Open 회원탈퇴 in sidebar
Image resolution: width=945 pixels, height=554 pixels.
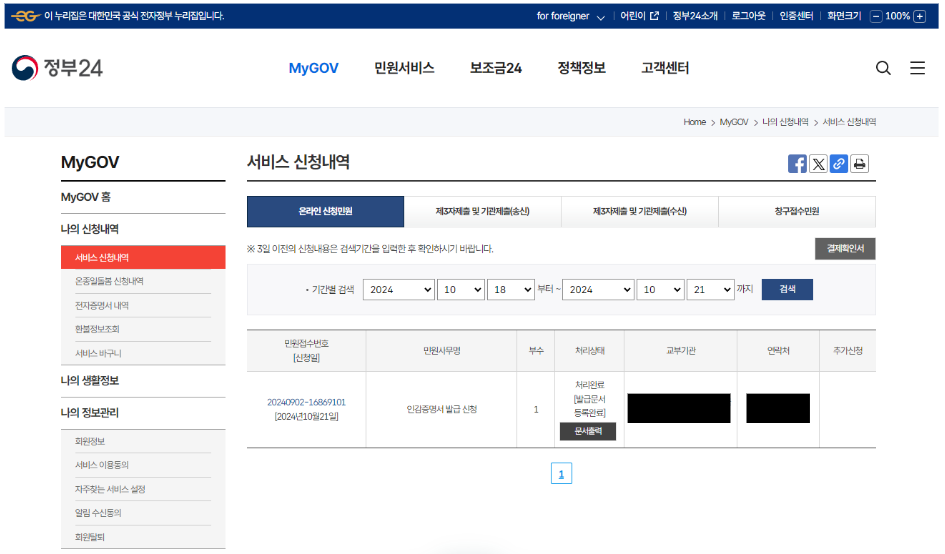pyautogui.click(x=90, y=537)
